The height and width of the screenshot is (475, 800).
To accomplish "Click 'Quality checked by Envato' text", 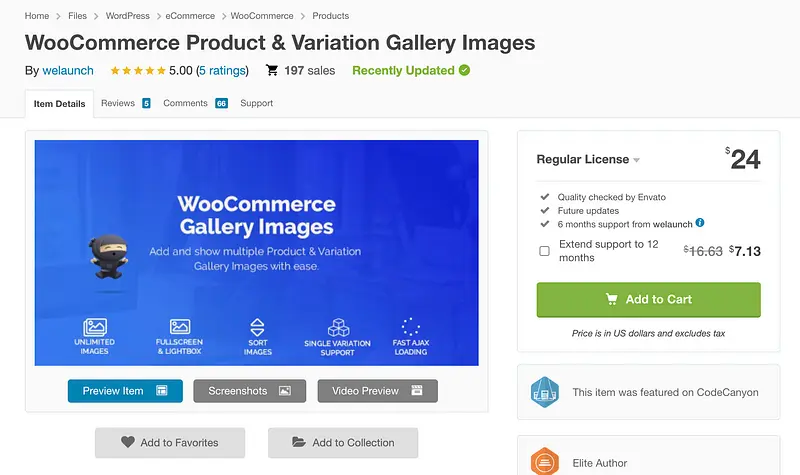I will [611, 197].
